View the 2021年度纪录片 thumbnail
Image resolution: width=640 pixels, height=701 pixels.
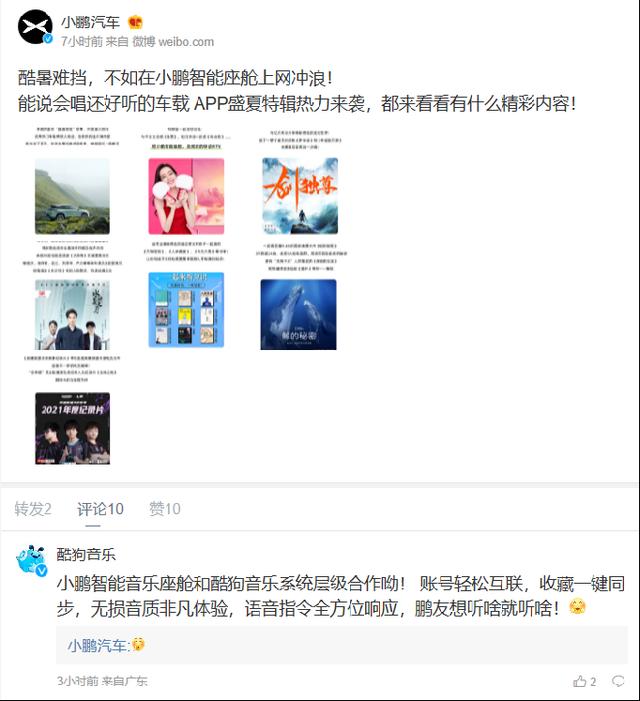point(72,428)
